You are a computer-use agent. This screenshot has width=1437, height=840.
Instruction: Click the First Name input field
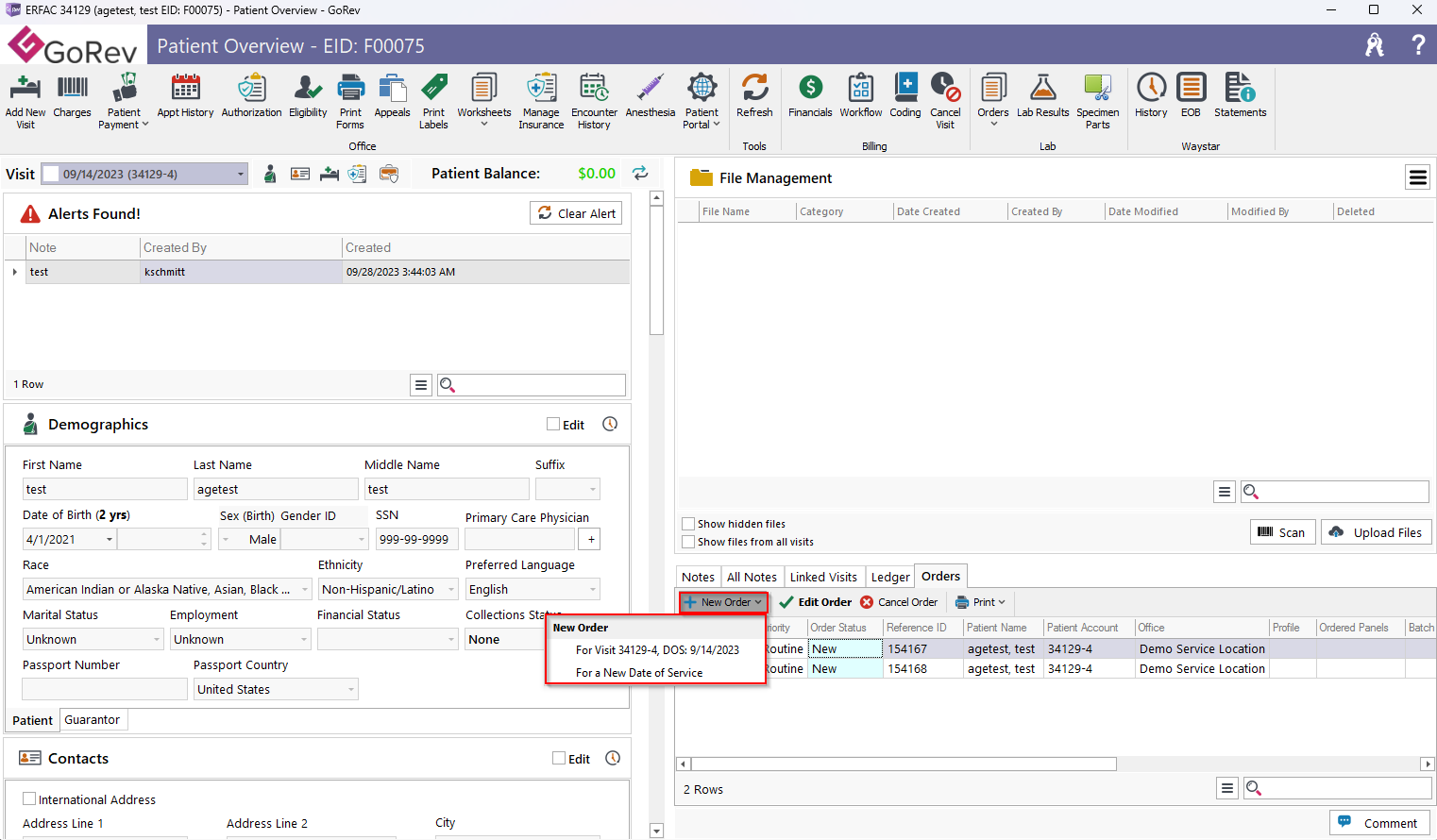(x=105, y=489)
